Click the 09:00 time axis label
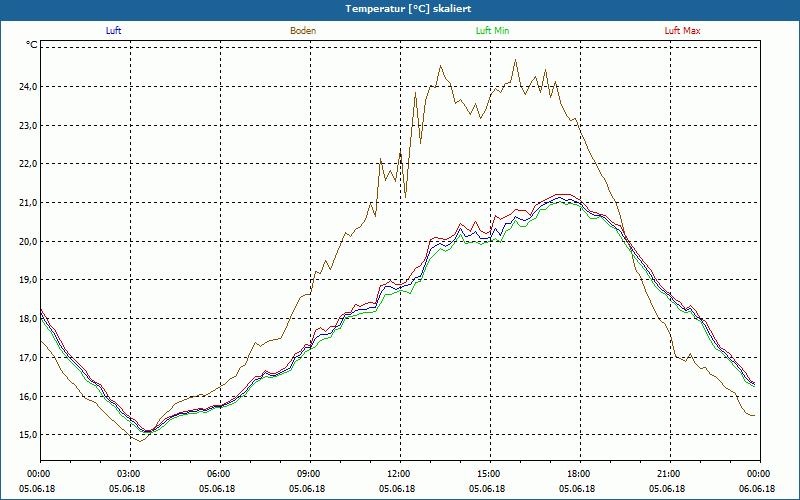The height and width of the screenshot is (500, 800). click(311, 474)
